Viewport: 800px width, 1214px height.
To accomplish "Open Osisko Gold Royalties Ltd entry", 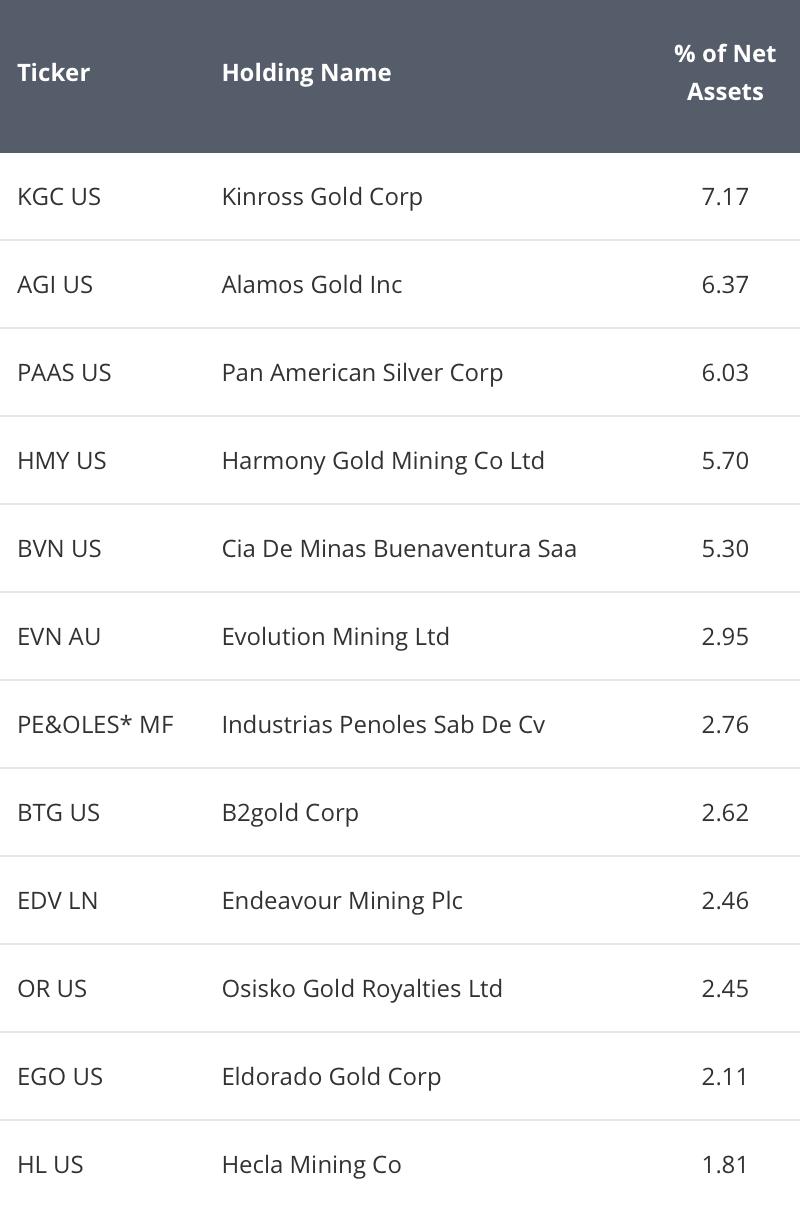I will [x=362, y=989].
